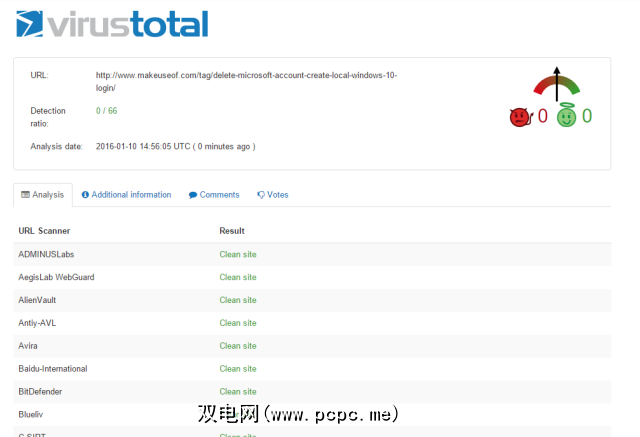Click the detection gauge meter
This screenshot has width=640, height=437.
[x=556, y=84]
